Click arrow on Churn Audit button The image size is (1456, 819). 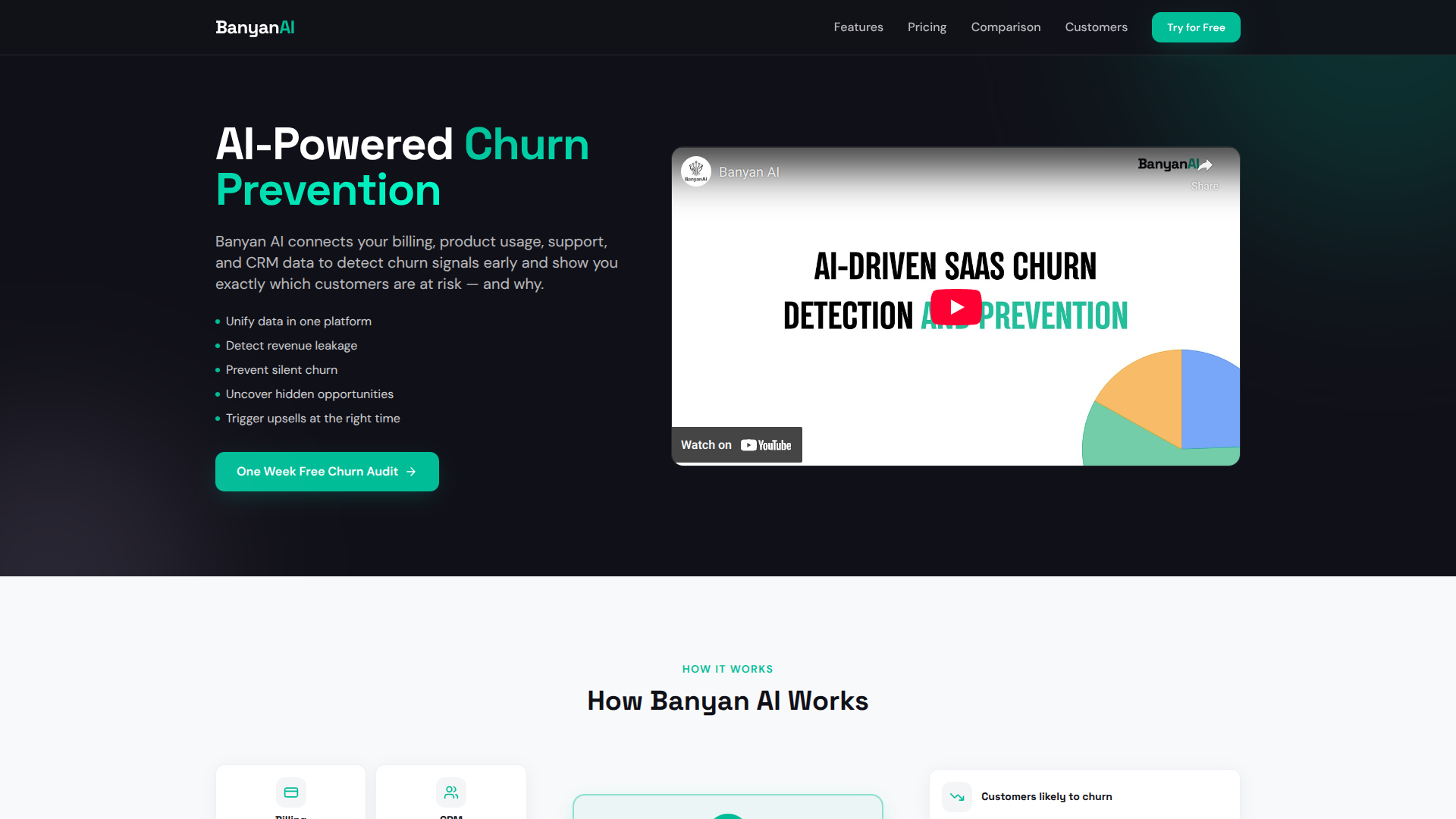(411, 472)
